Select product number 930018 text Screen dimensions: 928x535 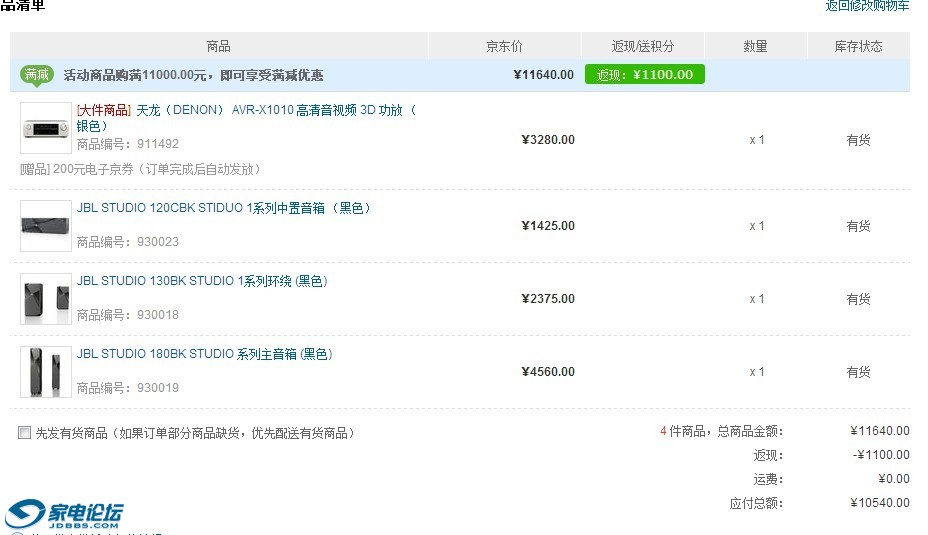(158, 315)
